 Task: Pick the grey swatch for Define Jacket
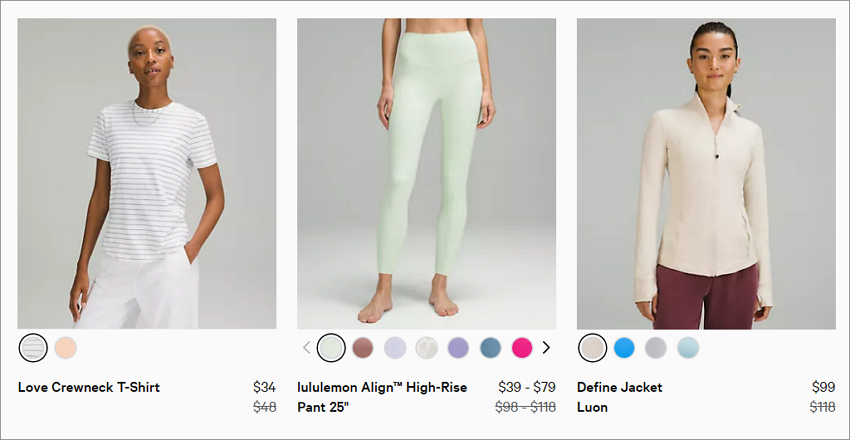tap(656, 348)
